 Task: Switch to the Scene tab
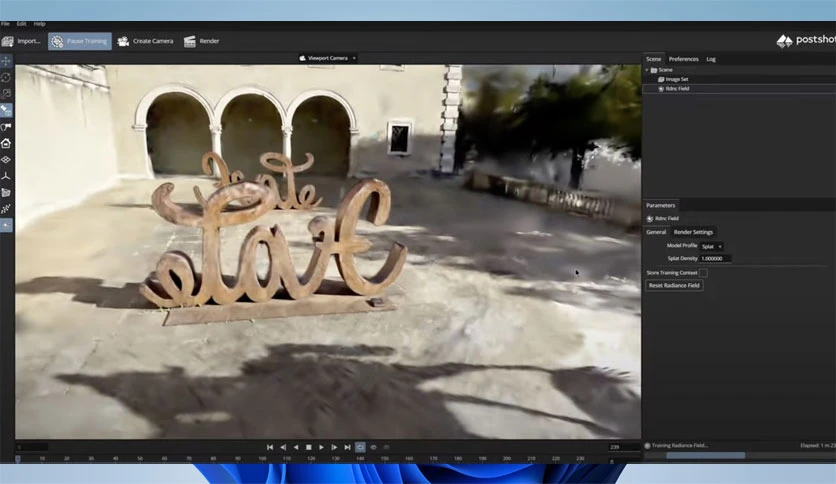point(653,59)
